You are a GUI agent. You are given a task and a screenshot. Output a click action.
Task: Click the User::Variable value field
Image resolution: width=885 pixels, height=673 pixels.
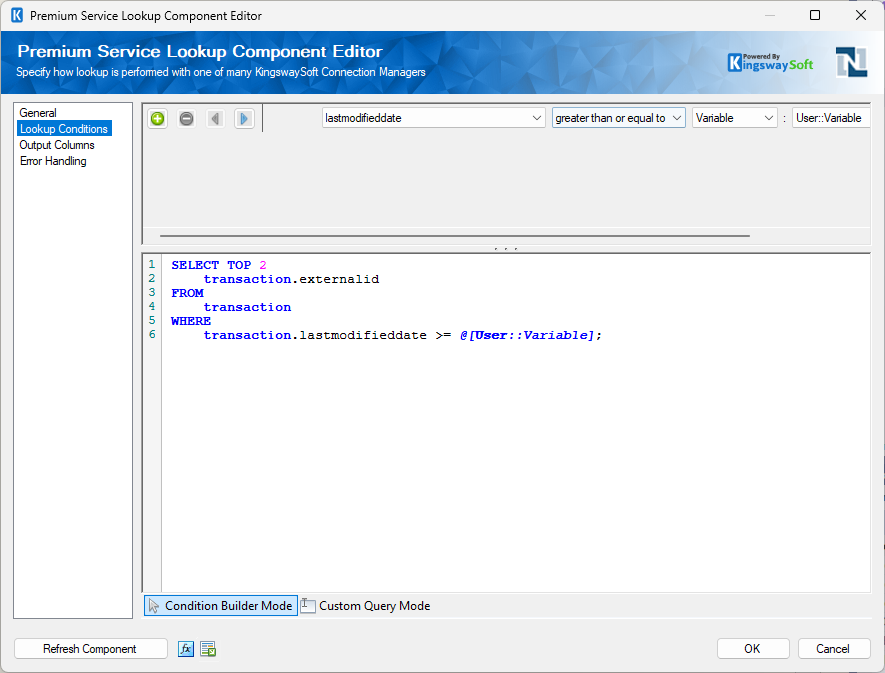click(x=830, y=118)
